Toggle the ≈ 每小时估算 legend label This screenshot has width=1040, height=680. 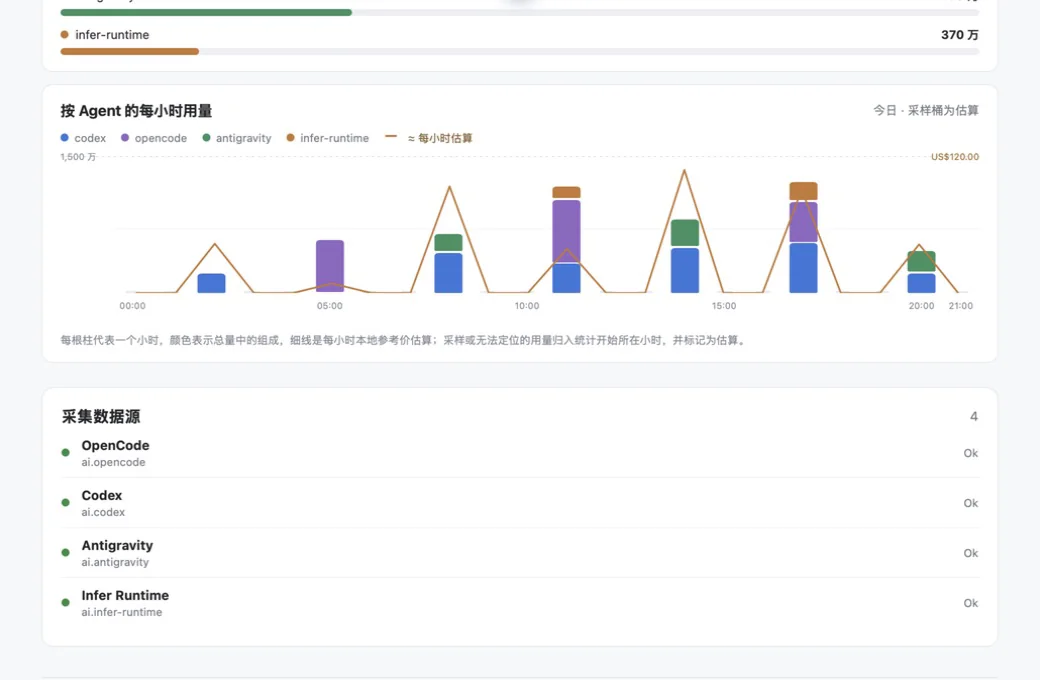(440, 138)
